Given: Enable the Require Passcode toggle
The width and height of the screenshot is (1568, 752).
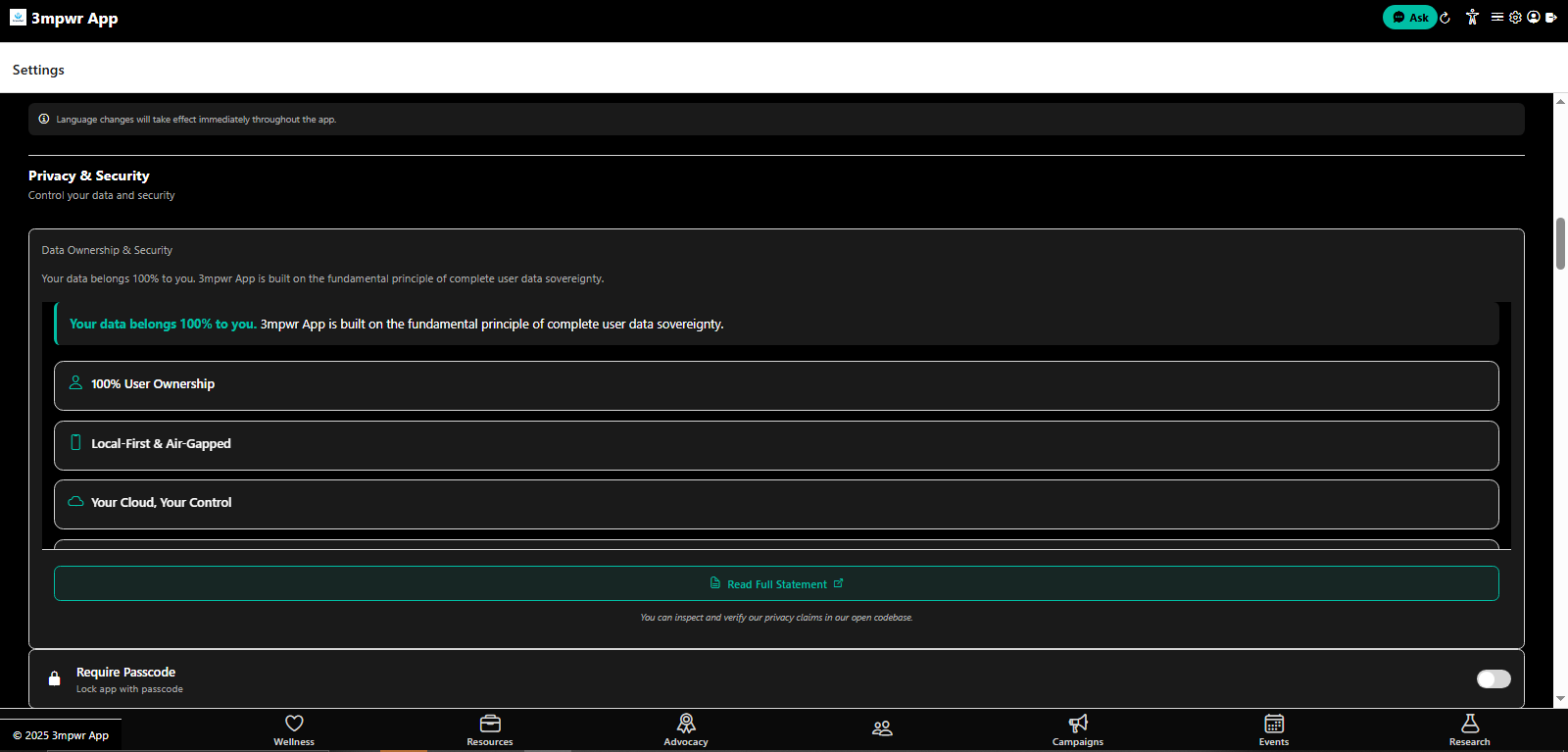Looking at the screenshot, I should coord(1494,679).
